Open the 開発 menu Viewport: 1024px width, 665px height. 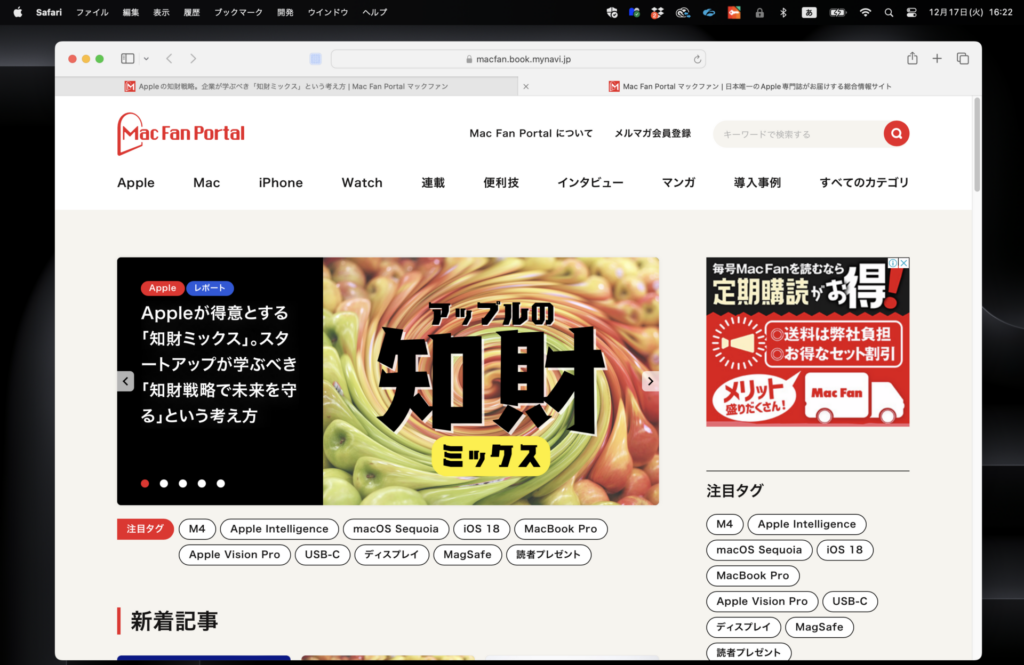(x=285, y=12)
